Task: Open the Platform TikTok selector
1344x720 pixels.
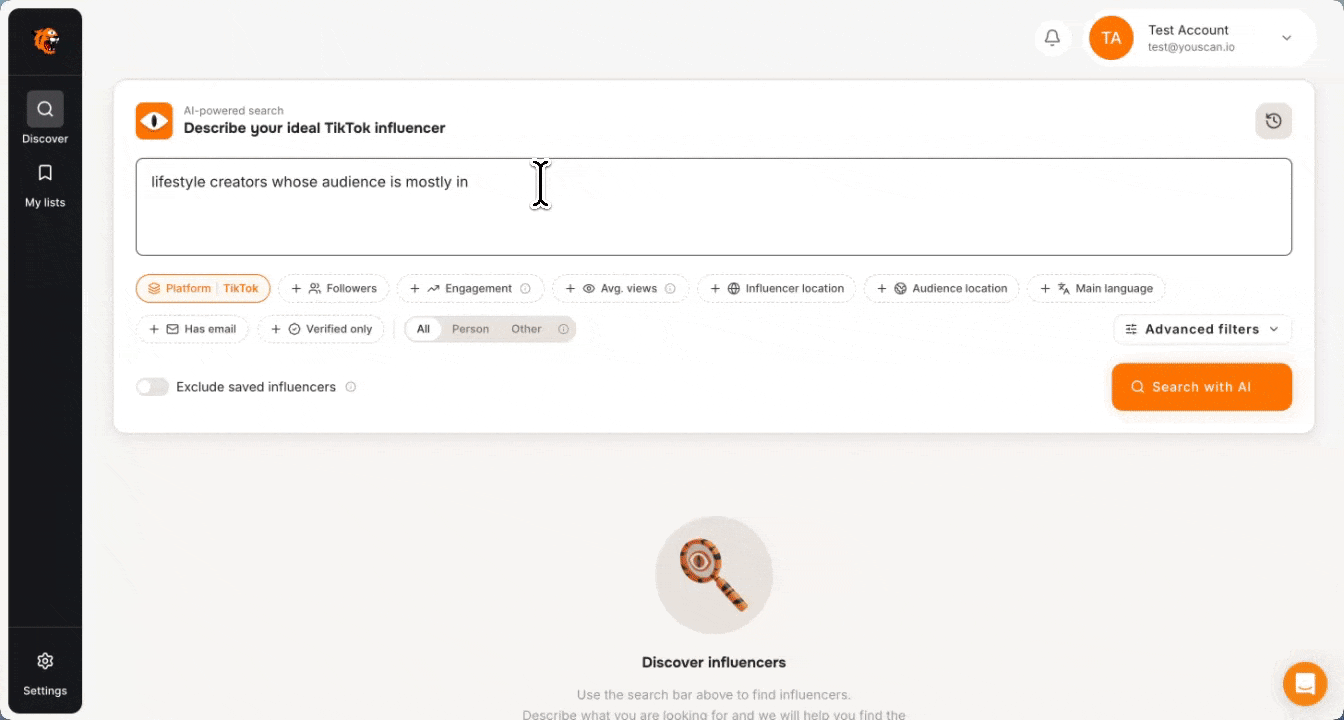Action: point(203,289)
